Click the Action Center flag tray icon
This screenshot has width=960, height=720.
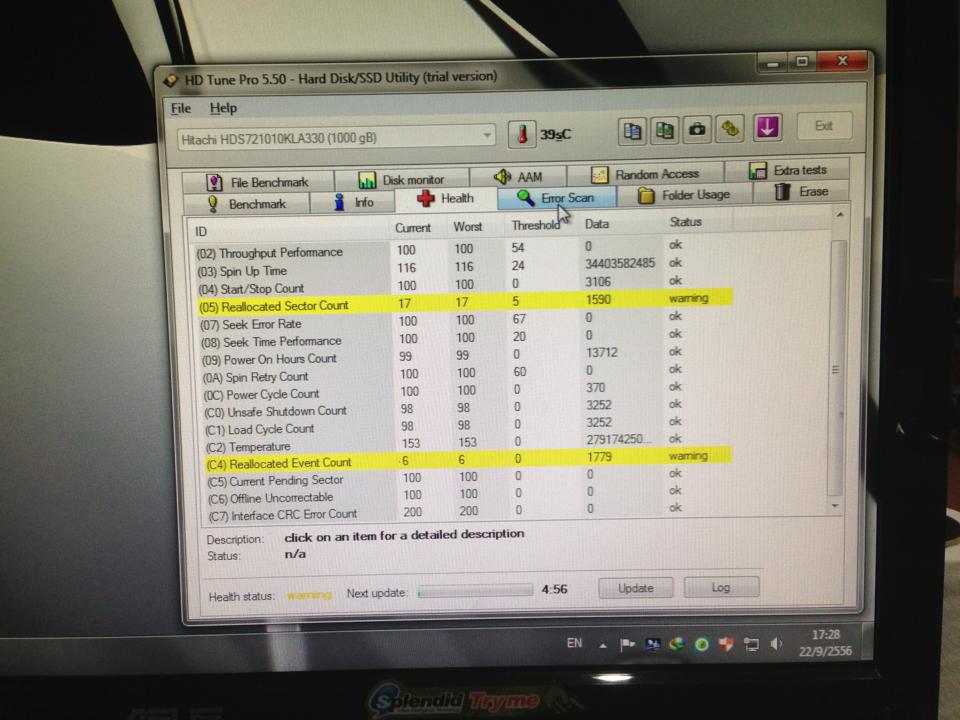click(628, 644)
